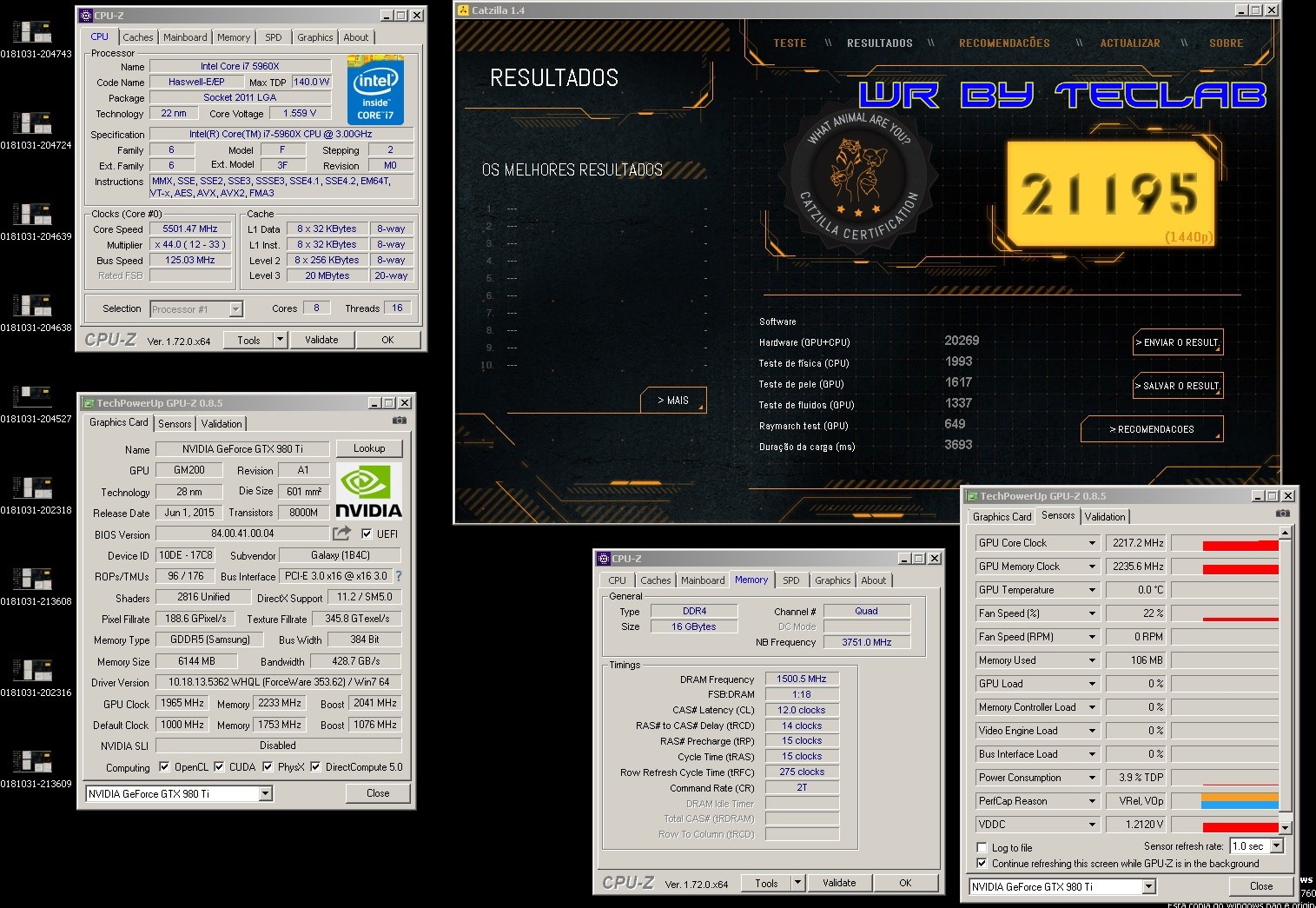
Task: Click the Bus Interface question mark icon
Action: click(x=399, y=576)
